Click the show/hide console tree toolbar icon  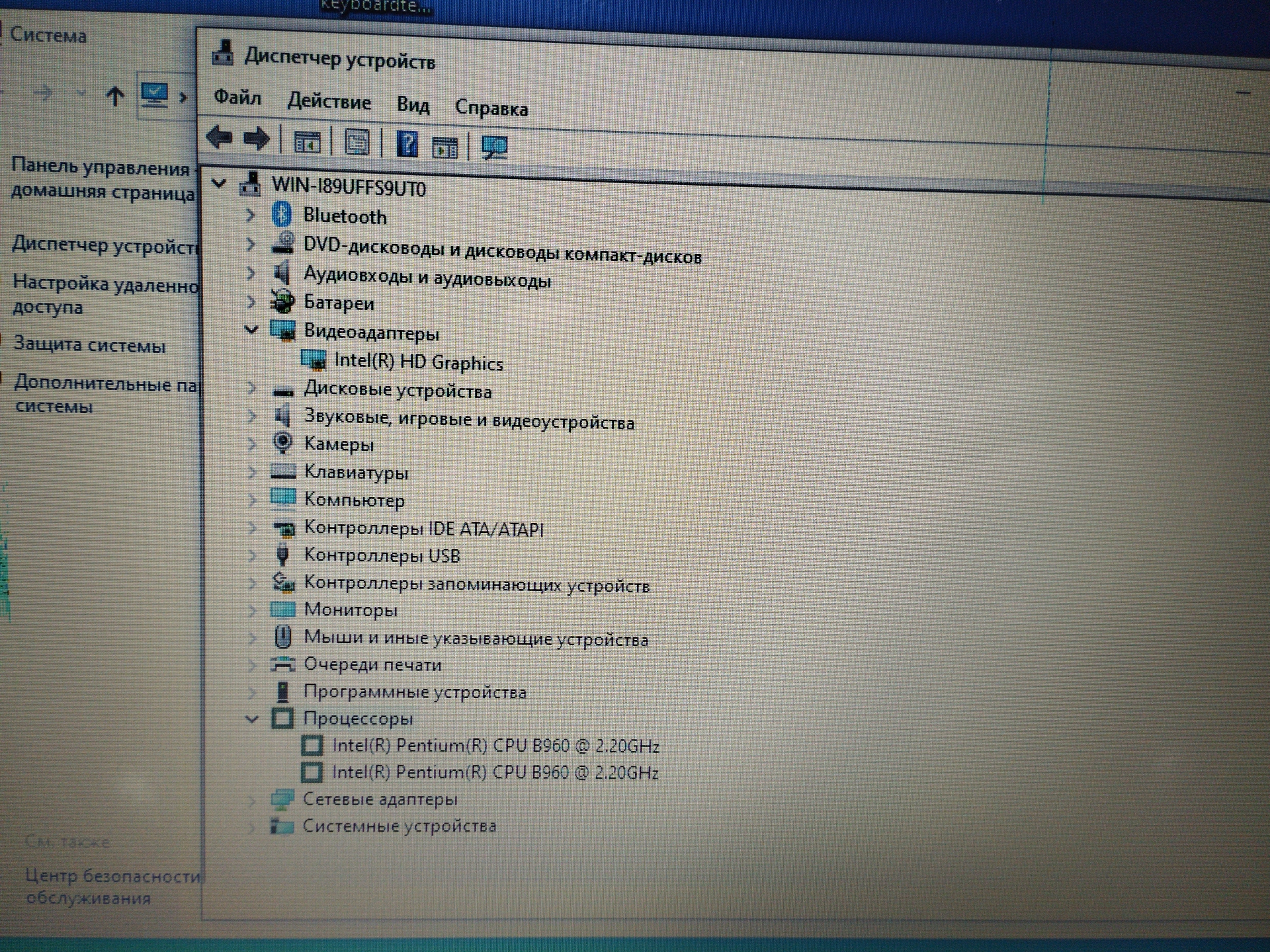[307, 141]
